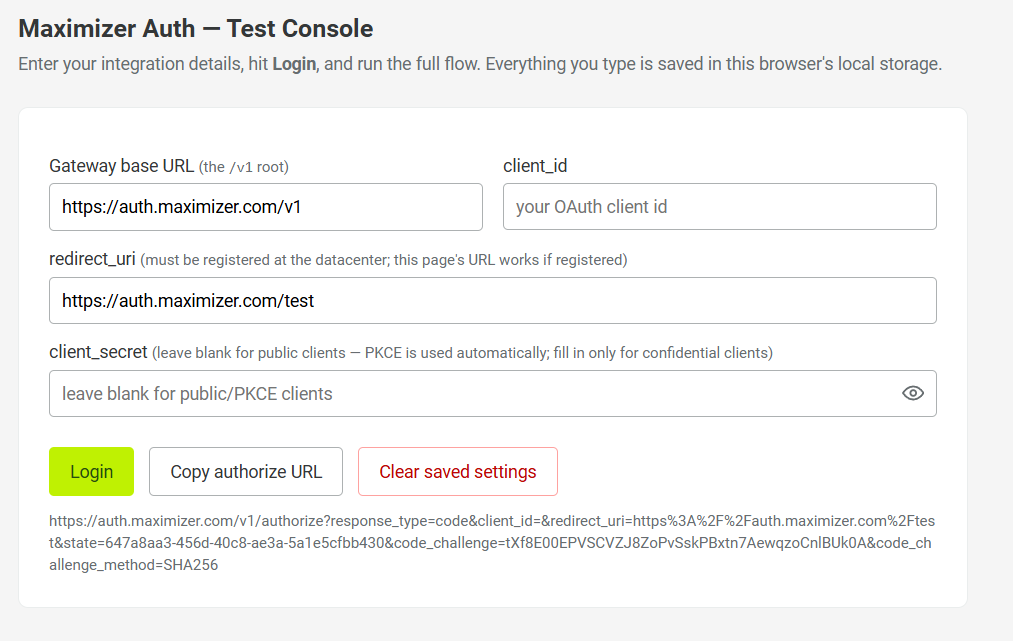The height and width of the screenshot is (641, 1013).
Task: Click the generated authorize URL text
Action: tap(492, 543)
